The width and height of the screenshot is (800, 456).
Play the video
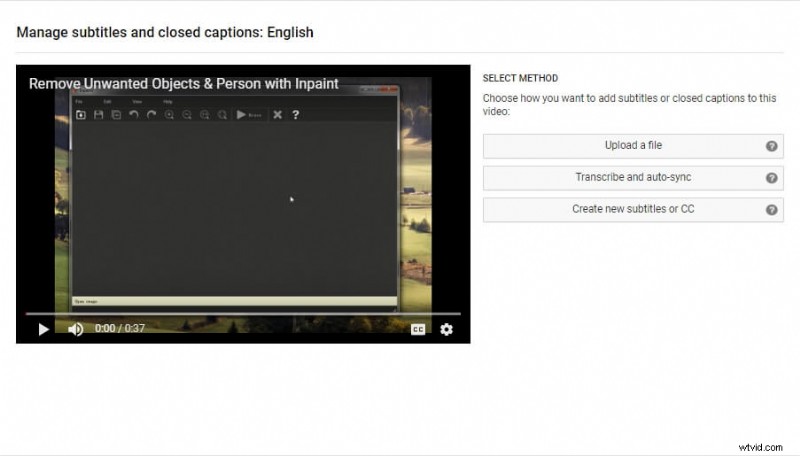click(x=43, y=330)
